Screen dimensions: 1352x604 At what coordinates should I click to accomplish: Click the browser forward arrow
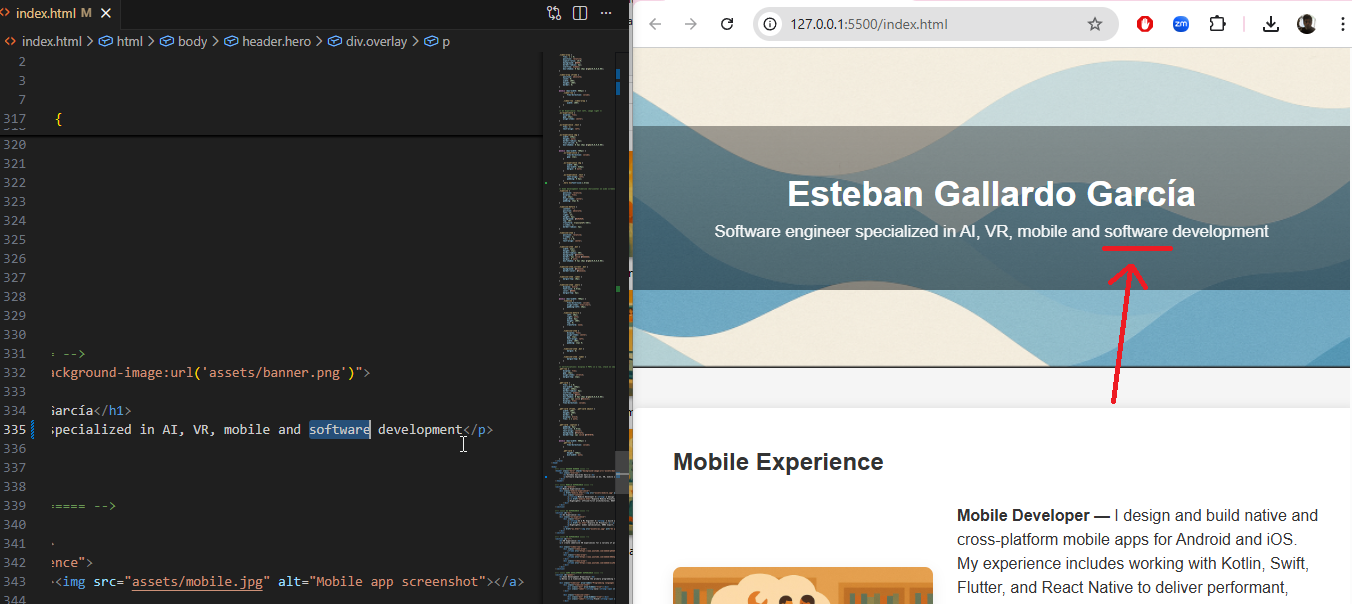coord(691,24)
